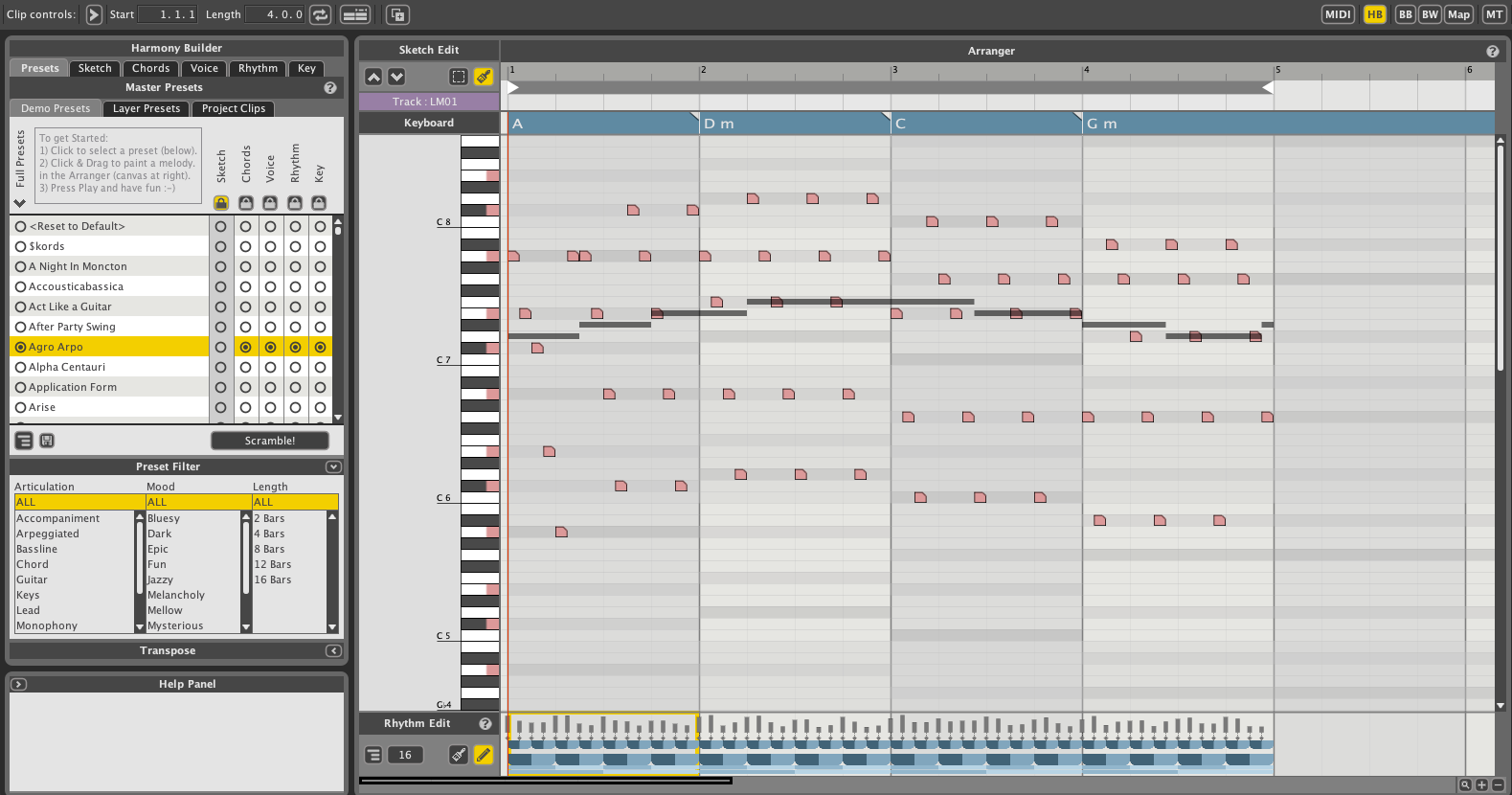Expand the Transpose panel arrow

[333, 650]
